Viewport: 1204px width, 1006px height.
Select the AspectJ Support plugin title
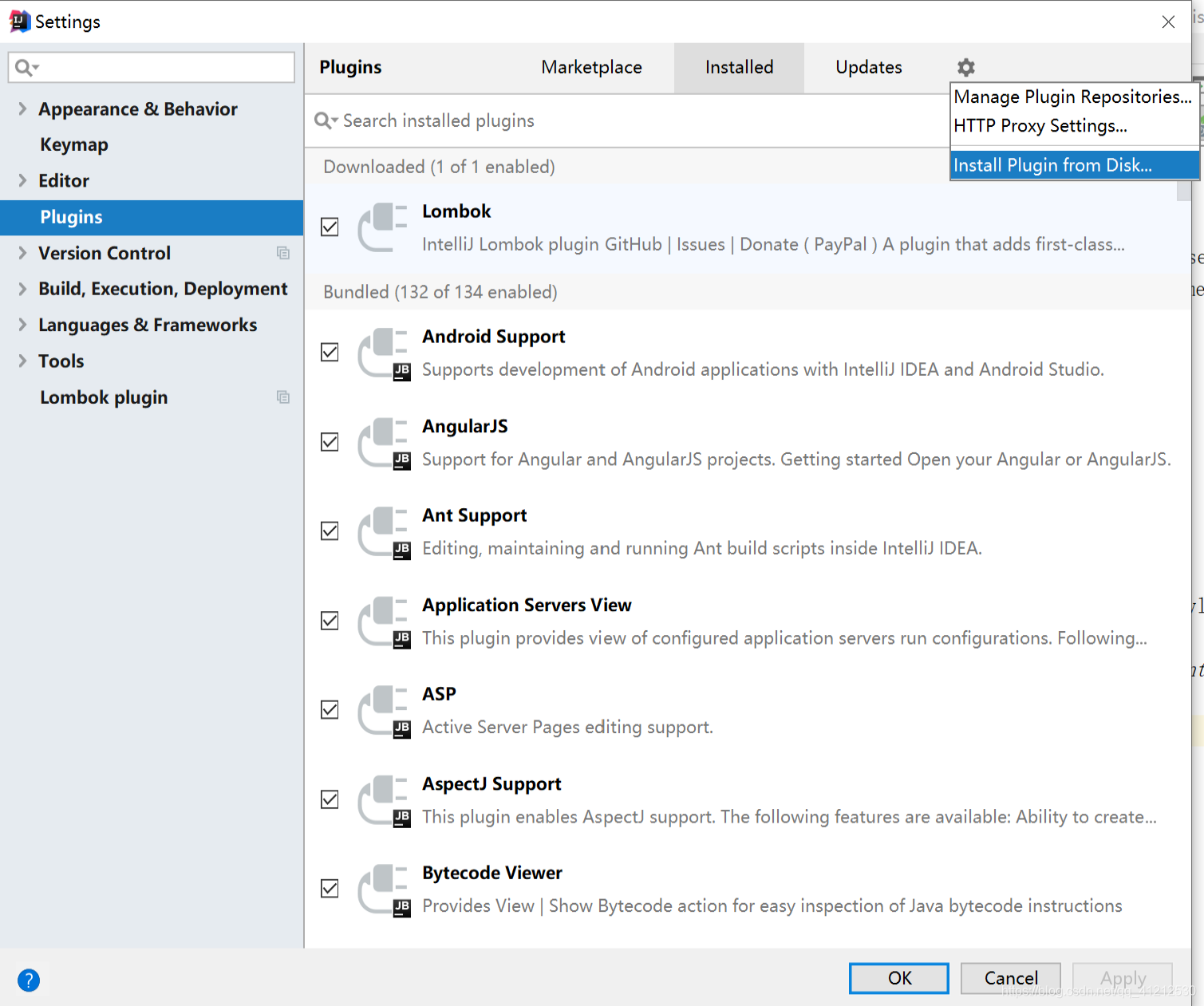491,784
